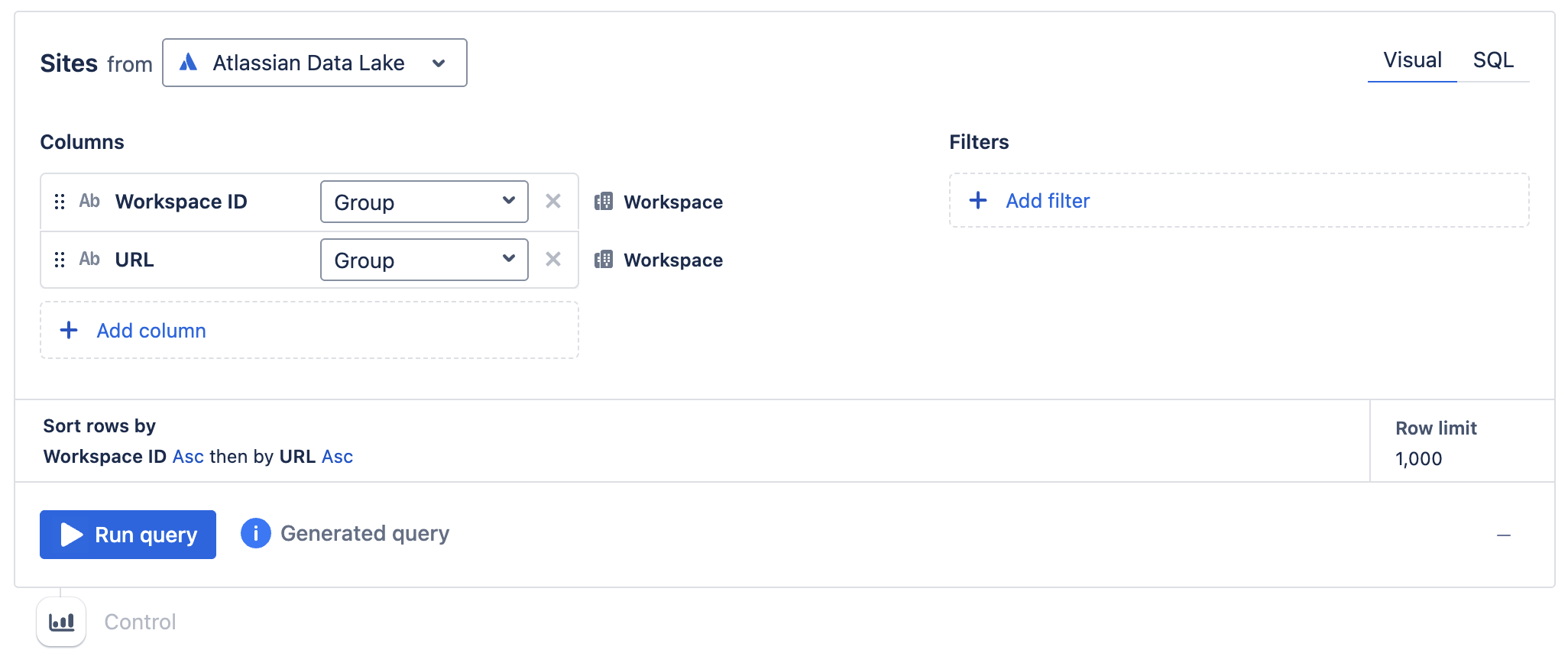Click the Sort rows by label

coord(99,426)
